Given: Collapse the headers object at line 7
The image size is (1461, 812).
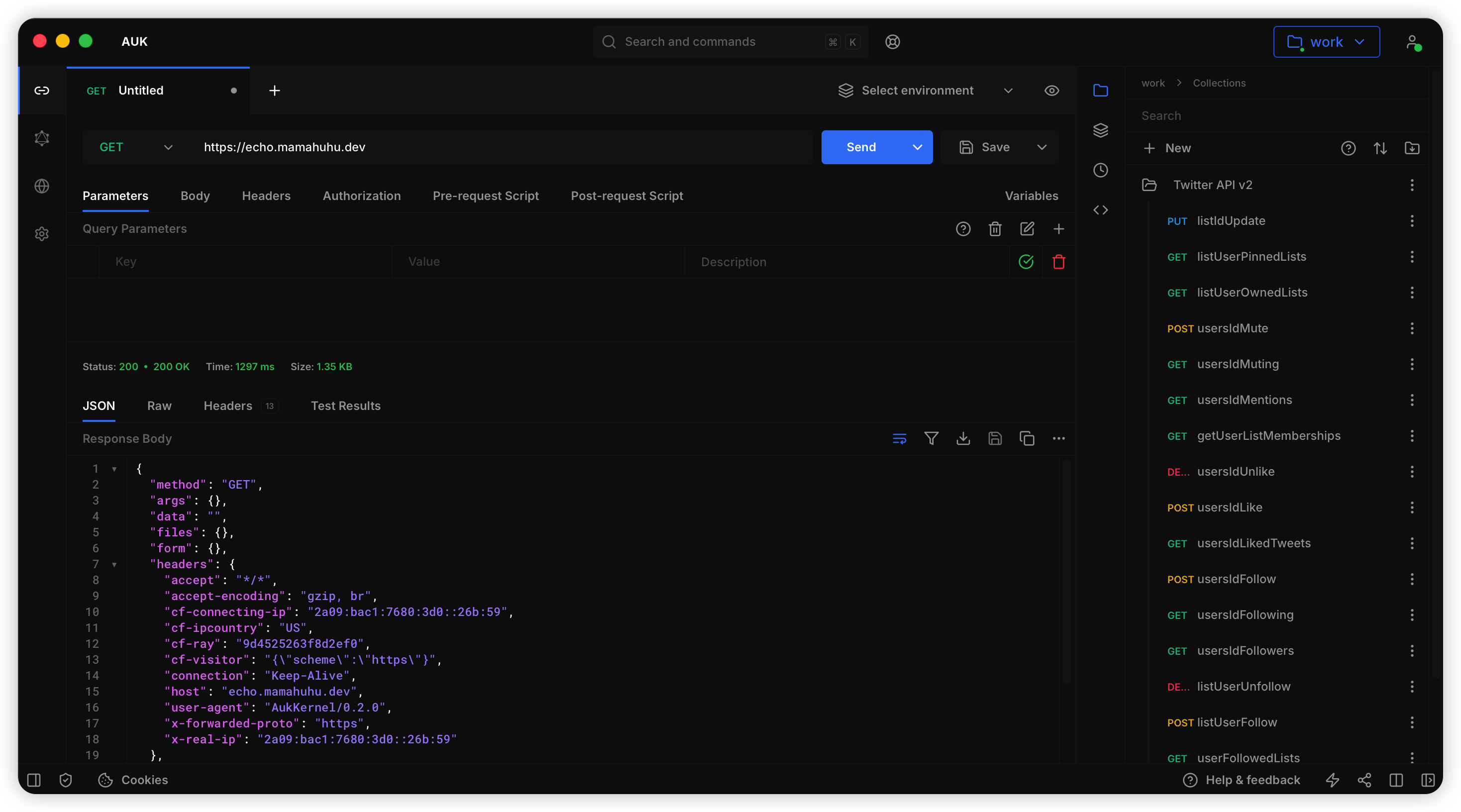Looking at the screenshot, I should click(114, 564).
